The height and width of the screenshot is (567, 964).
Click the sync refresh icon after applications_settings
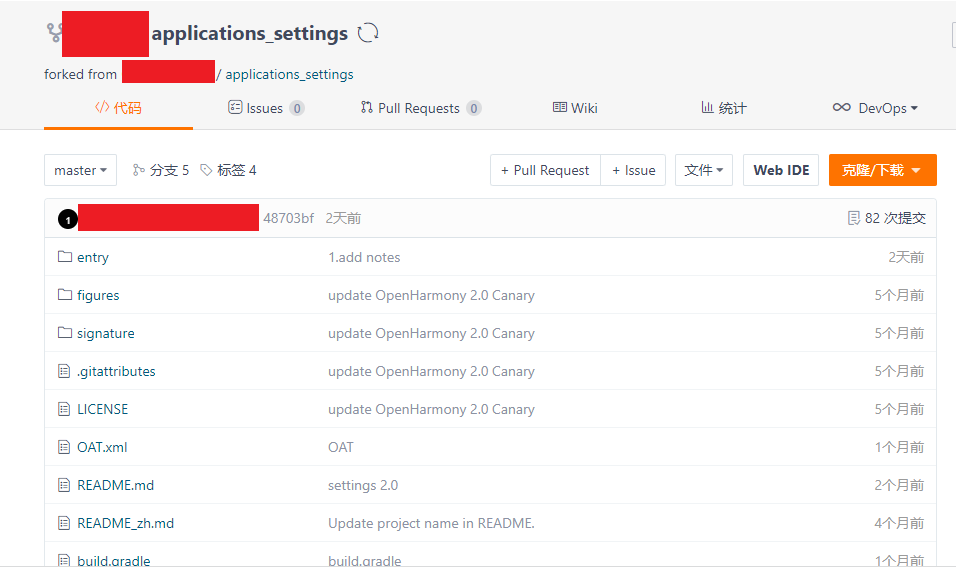368,33
